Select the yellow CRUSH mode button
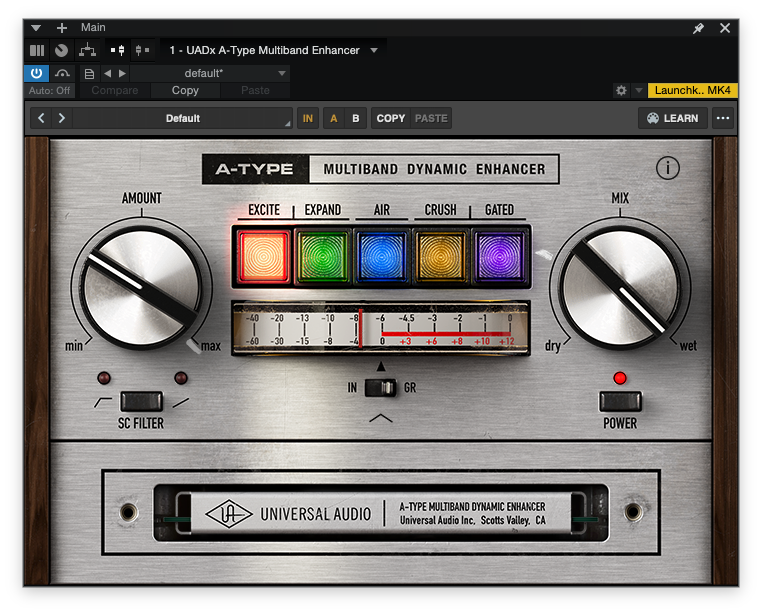The width and height of the screenshot is (762, 614). pos(440,256)
